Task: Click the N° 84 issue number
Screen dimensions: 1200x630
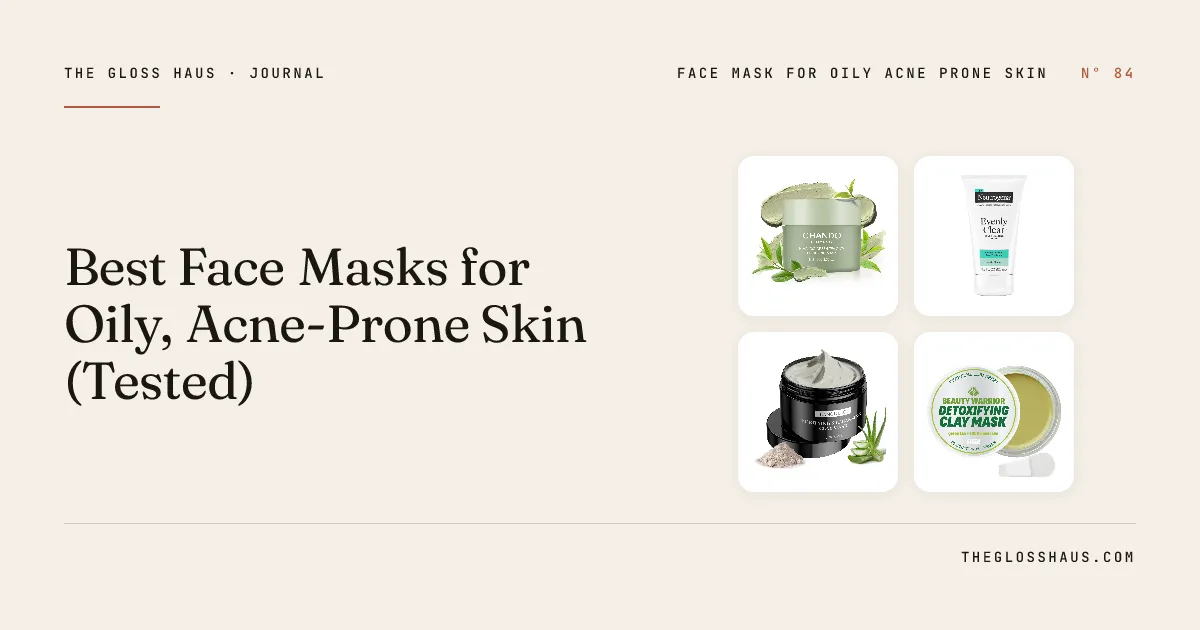Action: [x=1108, y=73]
